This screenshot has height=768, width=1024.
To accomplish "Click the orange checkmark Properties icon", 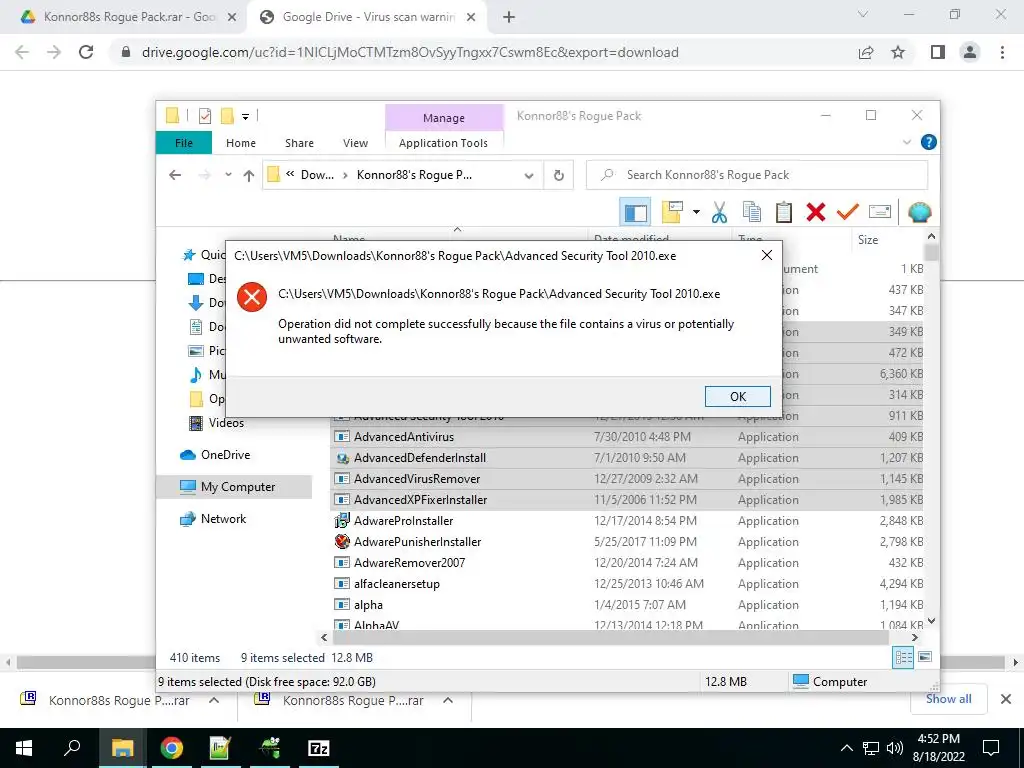I will coord(848,212).
